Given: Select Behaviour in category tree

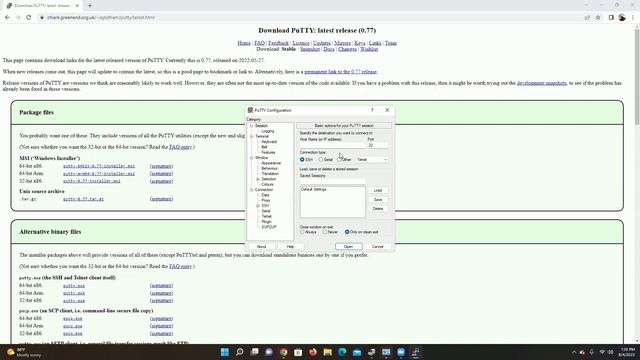Looking at the screenshot, I should [269, 168].
